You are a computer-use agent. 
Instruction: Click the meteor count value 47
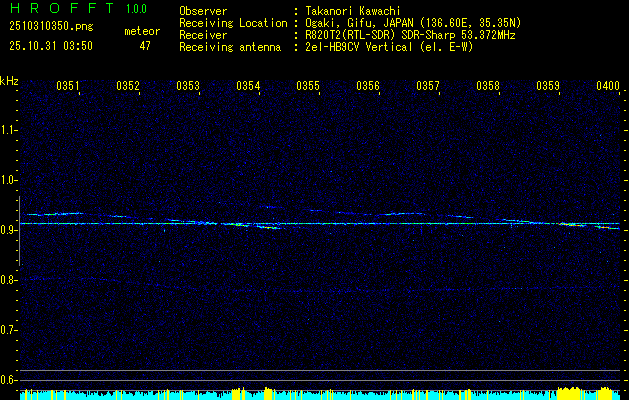tap(144, 46)
